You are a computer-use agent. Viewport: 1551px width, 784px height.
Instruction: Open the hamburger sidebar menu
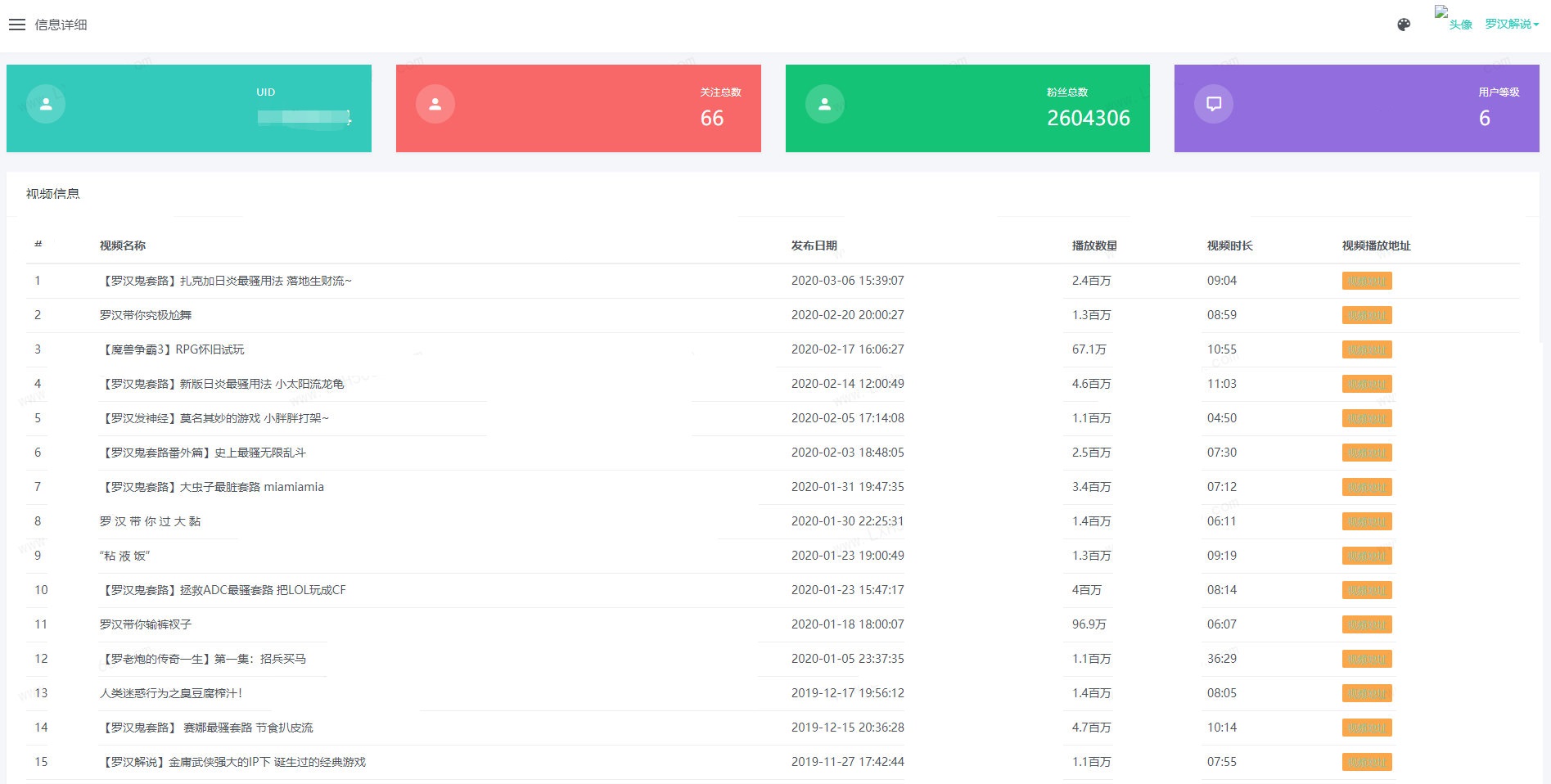[17, 25]
